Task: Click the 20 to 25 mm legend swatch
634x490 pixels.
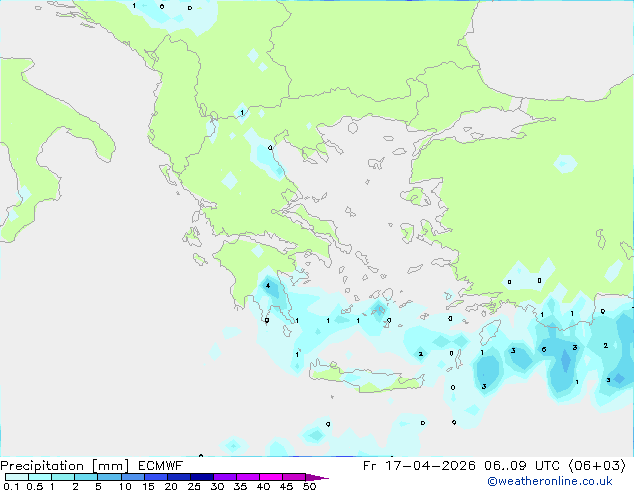Action: click(178, 477)
